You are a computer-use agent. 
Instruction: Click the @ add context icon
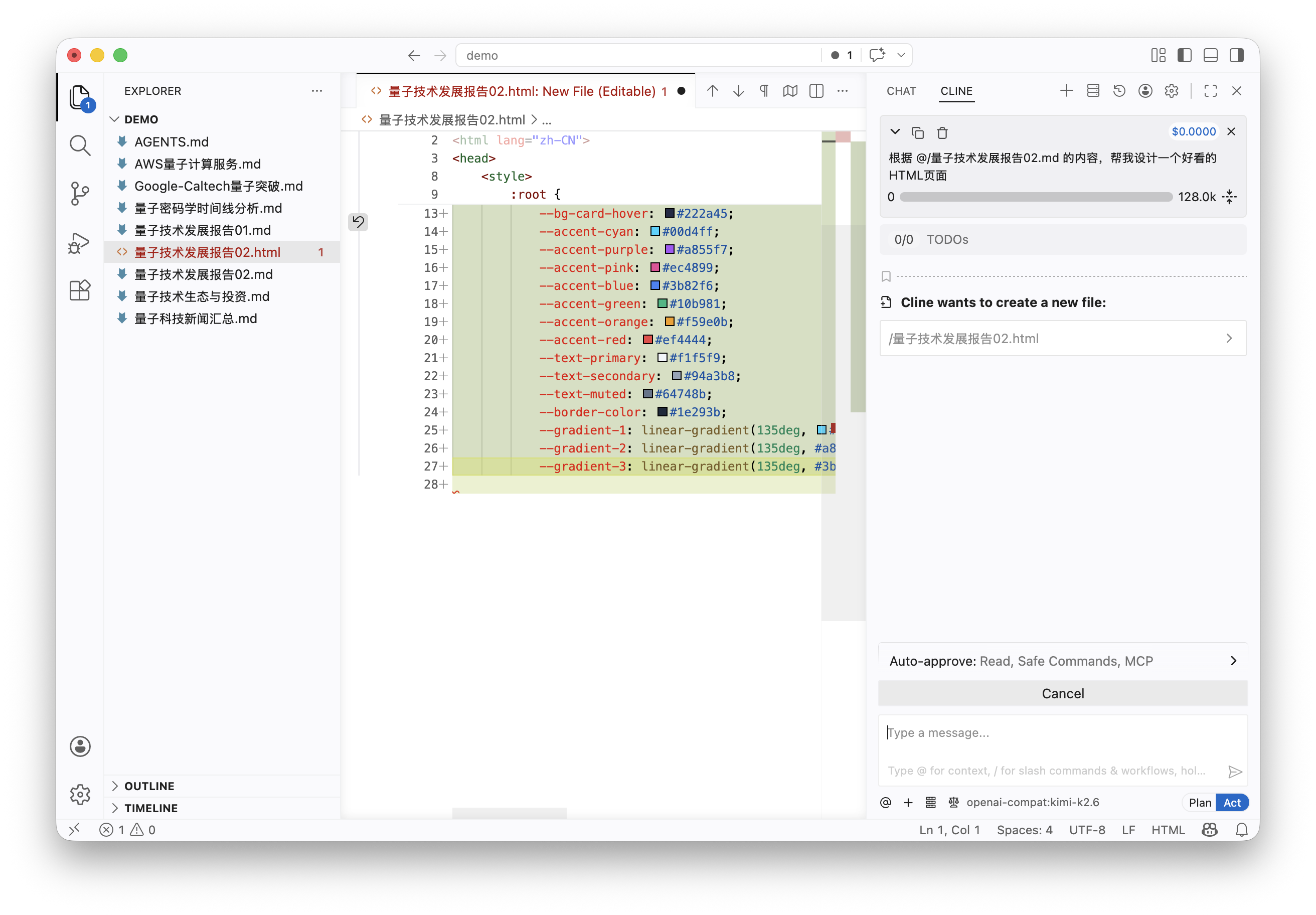886,802
